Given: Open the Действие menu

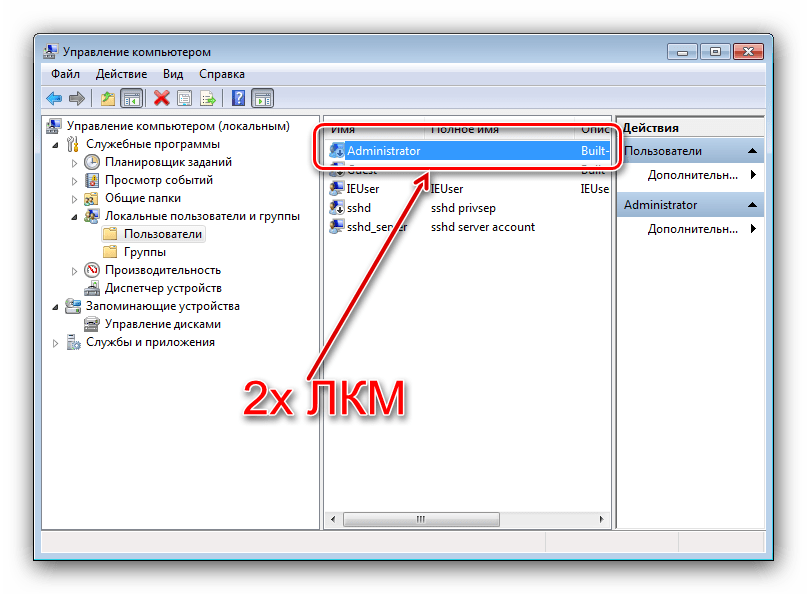Looking at the screenshot, I should (121, 74).
